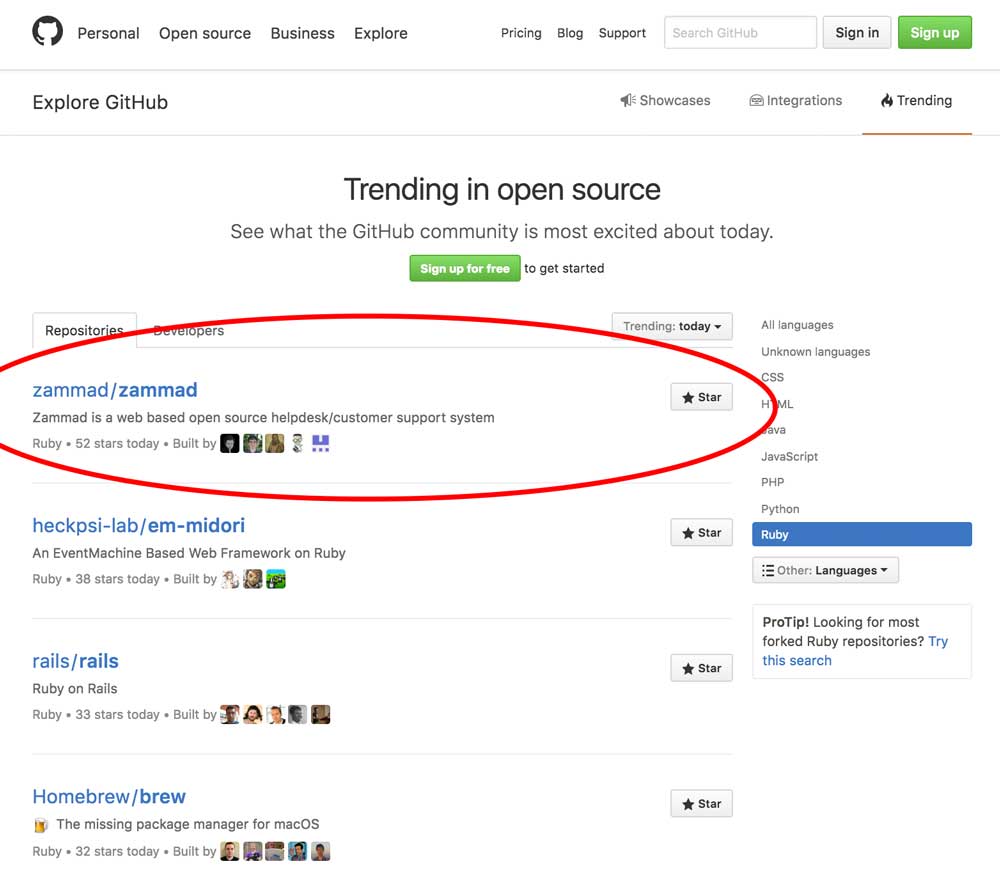Switch to the Developers tab
The height and width of the screenshot is (881, 1000).
point(189,330)
